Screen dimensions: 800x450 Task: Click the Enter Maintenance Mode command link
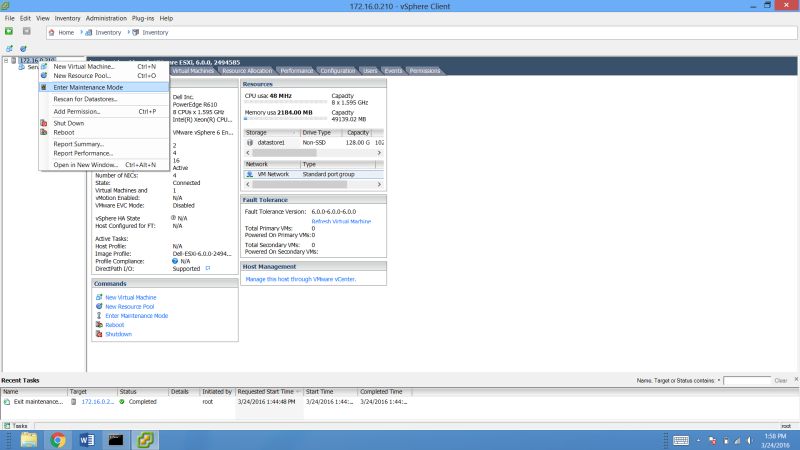pyautogui.click(x=137, y=316)
